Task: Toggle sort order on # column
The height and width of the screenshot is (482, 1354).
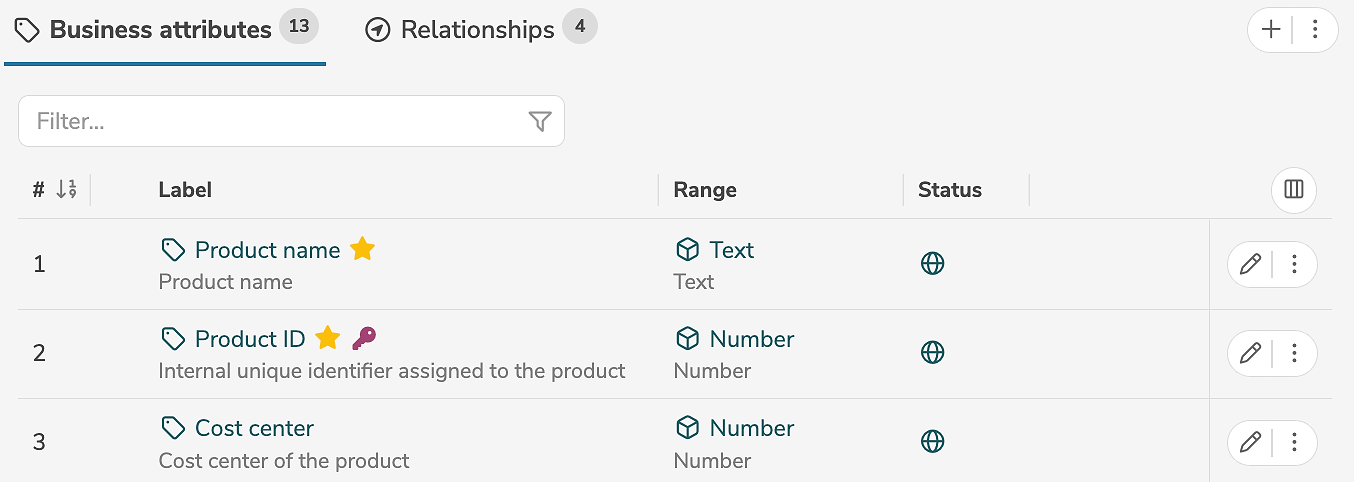Action: tap(66, 189)
